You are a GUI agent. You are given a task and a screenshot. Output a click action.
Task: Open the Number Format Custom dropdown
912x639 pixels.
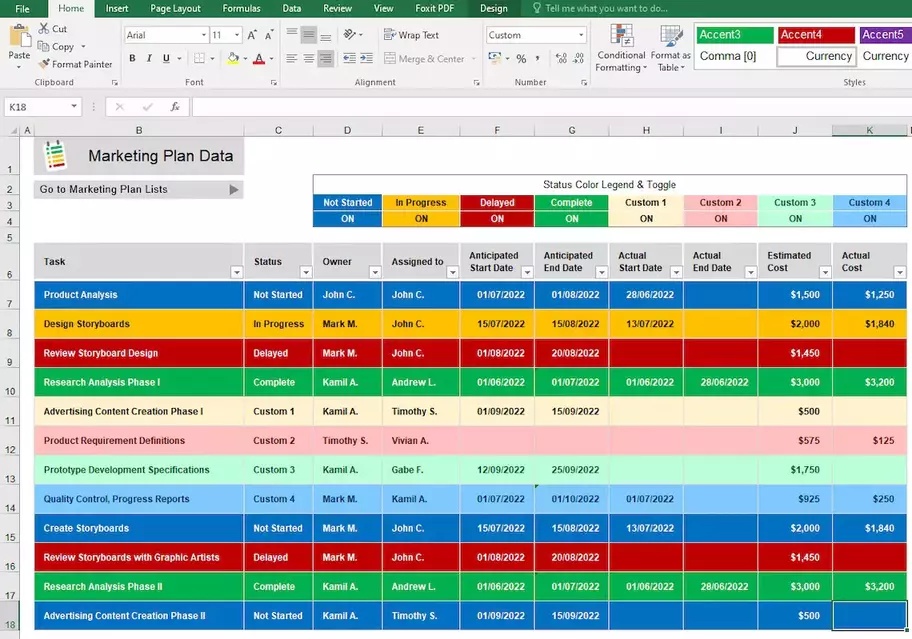(x=581, y=35)
